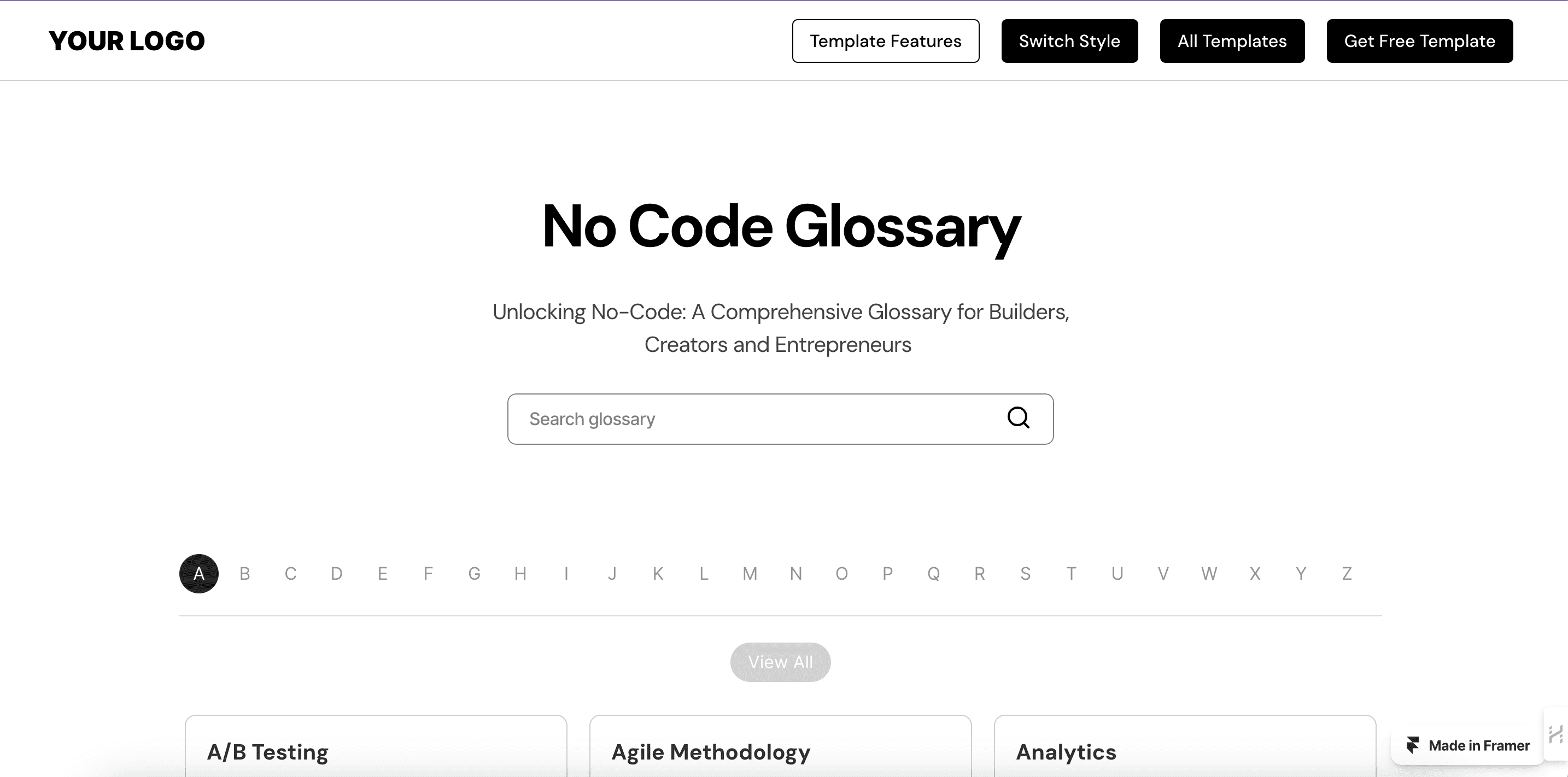The width and height of the screenshot is (1568, 777).
Task: Select letter Z in alphabet navigation
Action: [1346, 573]
